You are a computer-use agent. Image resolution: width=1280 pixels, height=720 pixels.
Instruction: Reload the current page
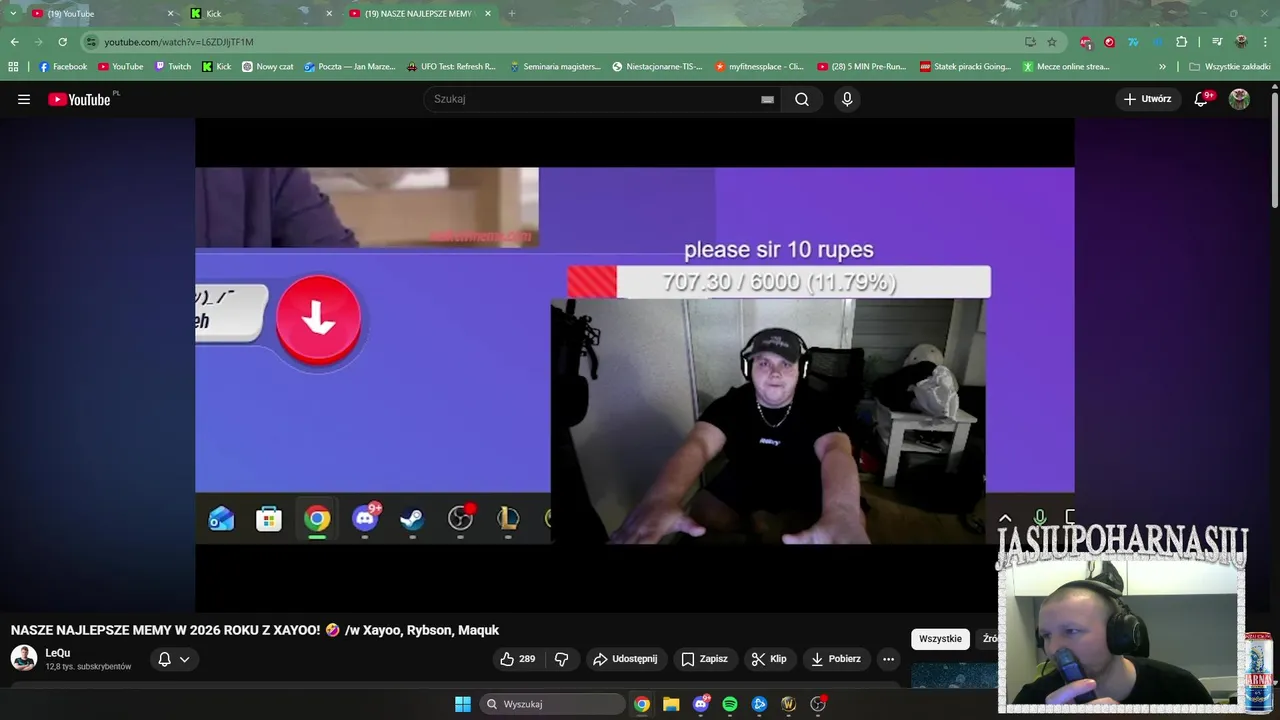[x=62, y=42]
